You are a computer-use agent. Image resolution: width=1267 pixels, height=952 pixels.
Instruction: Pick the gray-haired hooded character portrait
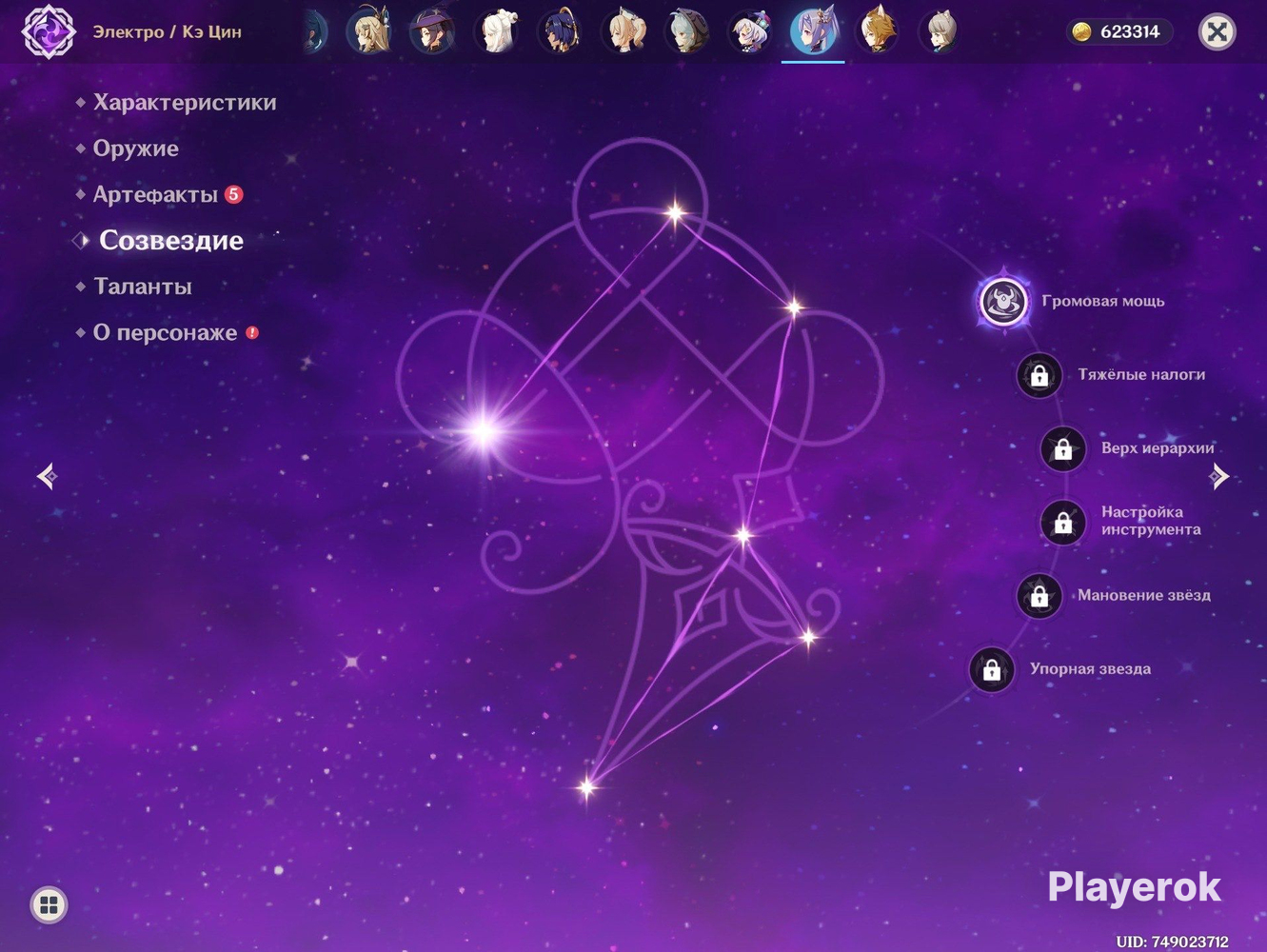(x=686, y=31)
